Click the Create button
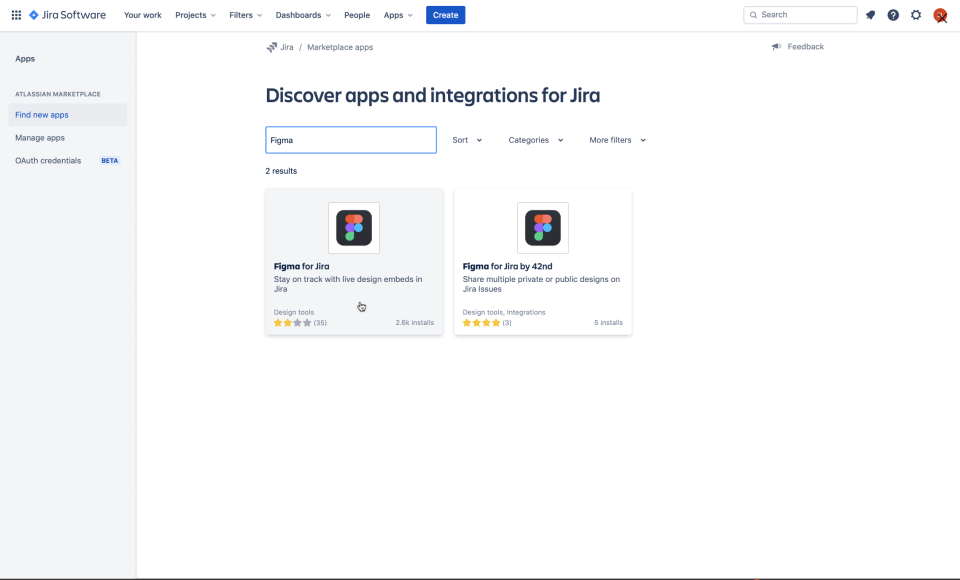Screen dimensions: 960x580 point(445,14)
